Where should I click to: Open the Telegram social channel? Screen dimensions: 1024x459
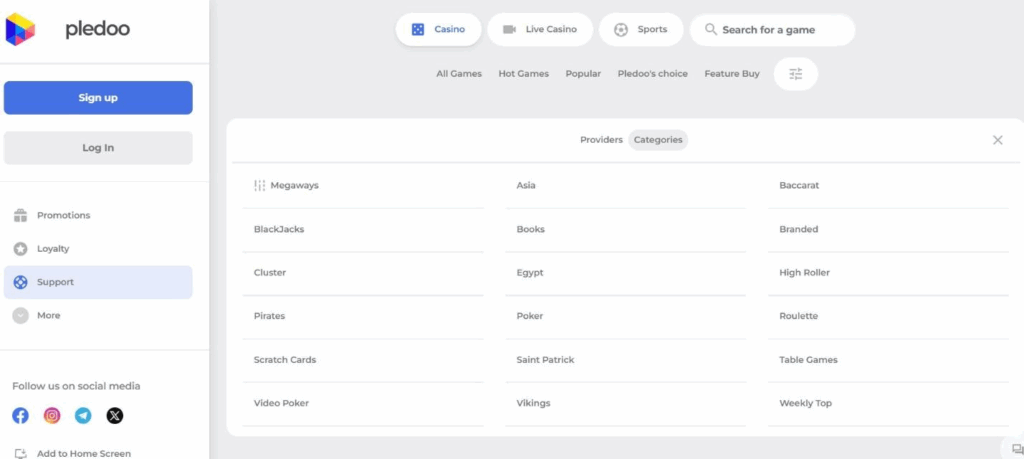click(83, 415)
